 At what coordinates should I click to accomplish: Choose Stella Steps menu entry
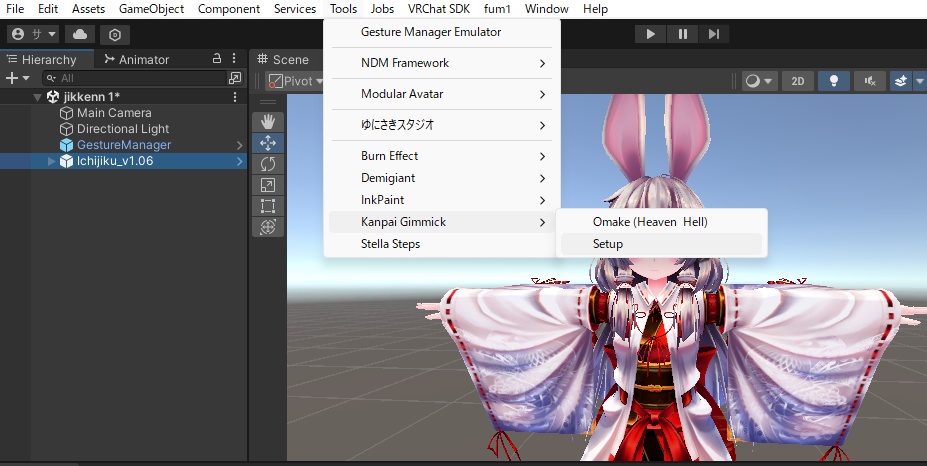[x=442, y=244]
